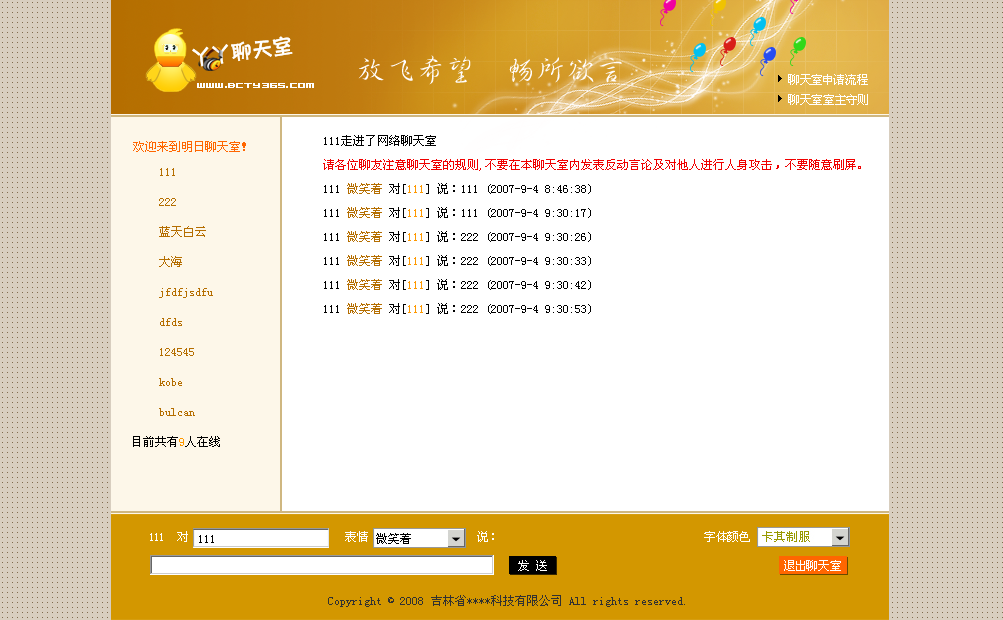Select user 111 in online list
Screen dimensions: 1003x620
tap(167, 173)
